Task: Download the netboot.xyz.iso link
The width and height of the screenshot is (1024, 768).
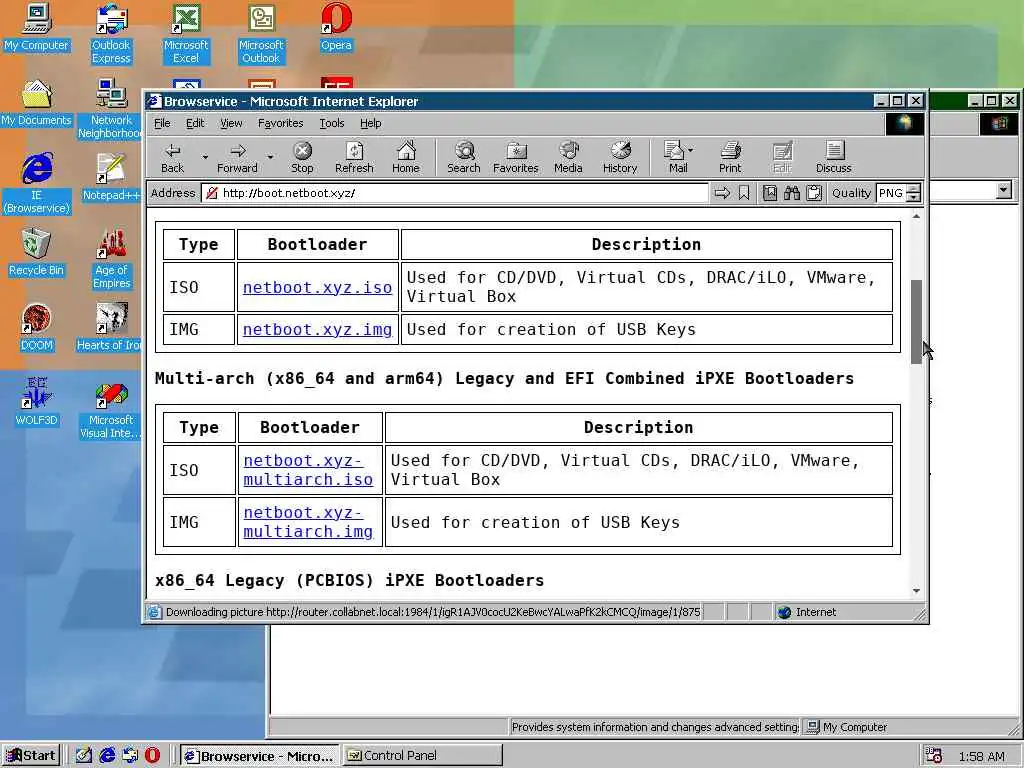Action: [x=317, y=287]
